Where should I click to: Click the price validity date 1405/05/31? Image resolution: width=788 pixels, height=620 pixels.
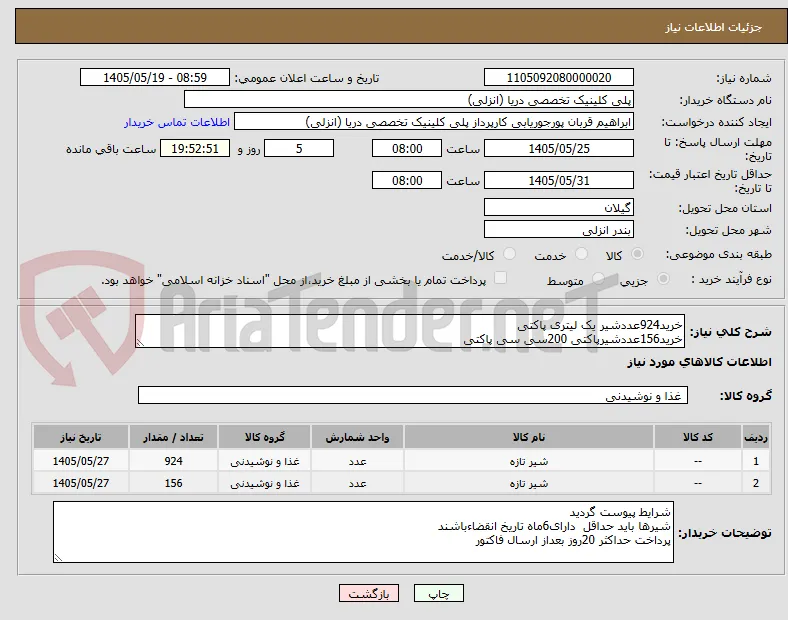click(558, 180)
